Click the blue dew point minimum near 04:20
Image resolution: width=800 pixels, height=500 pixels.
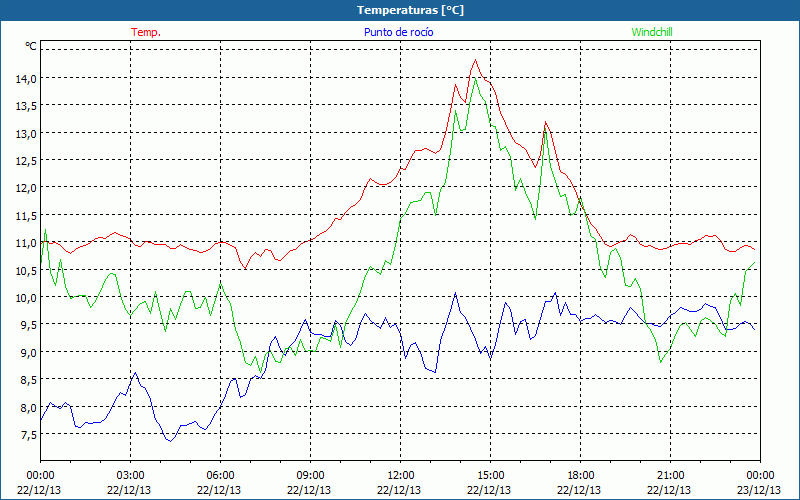click(x=170, y=441)
